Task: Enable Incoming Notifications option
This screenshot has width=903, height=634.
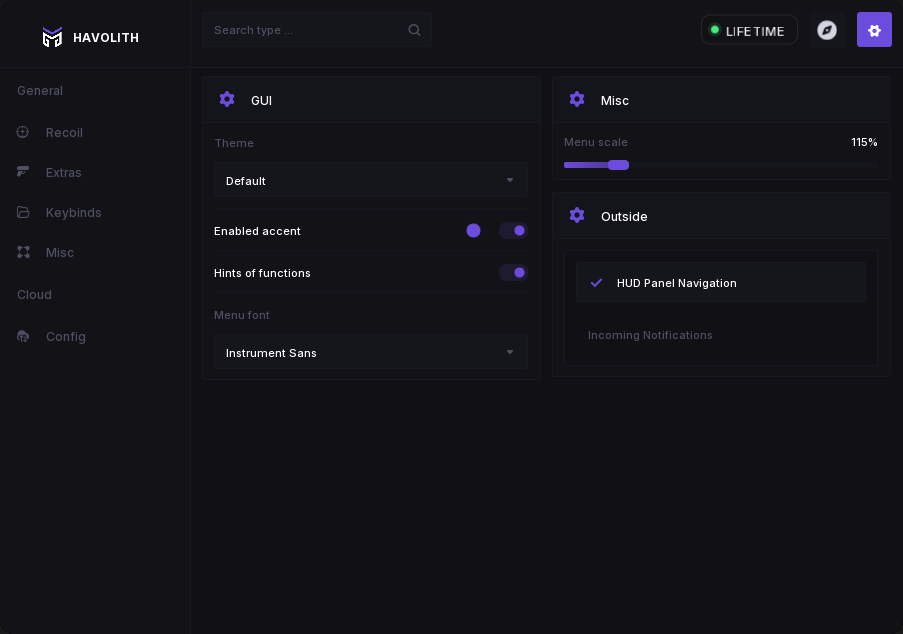Action: point(720,335)
